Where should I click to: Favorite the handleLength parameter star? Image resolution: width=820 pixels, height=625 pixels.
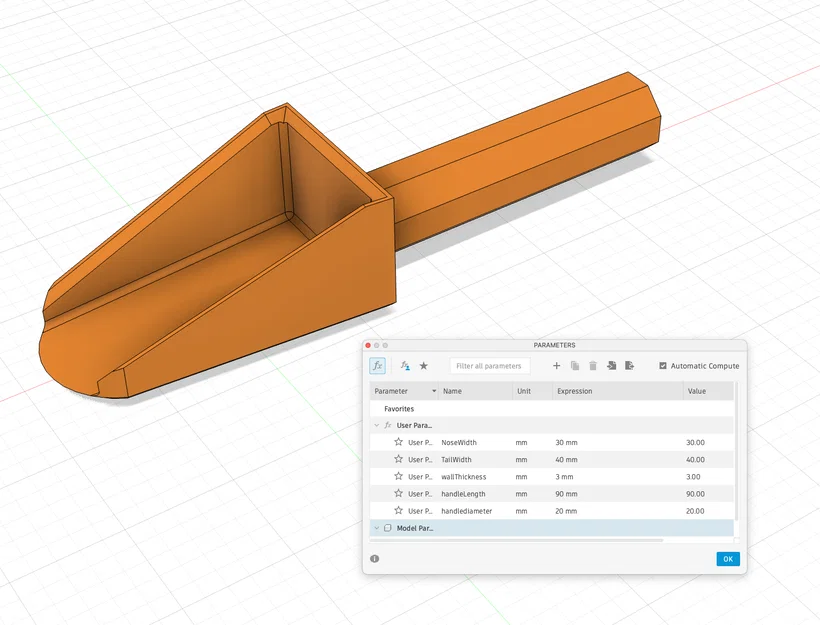398,493
